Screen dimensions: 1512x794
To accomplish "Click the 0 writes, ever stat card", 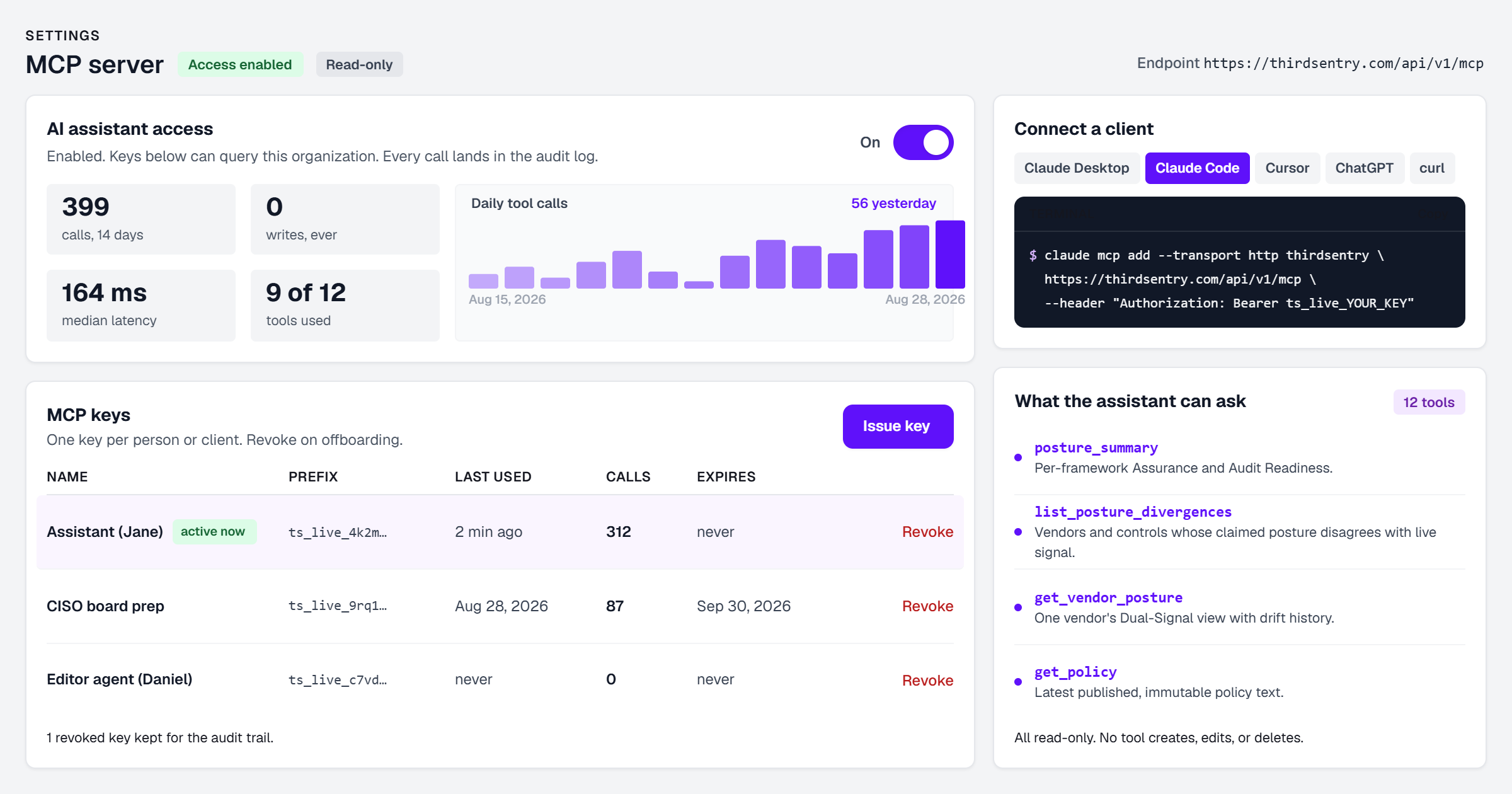I will (x=345, y=219).
